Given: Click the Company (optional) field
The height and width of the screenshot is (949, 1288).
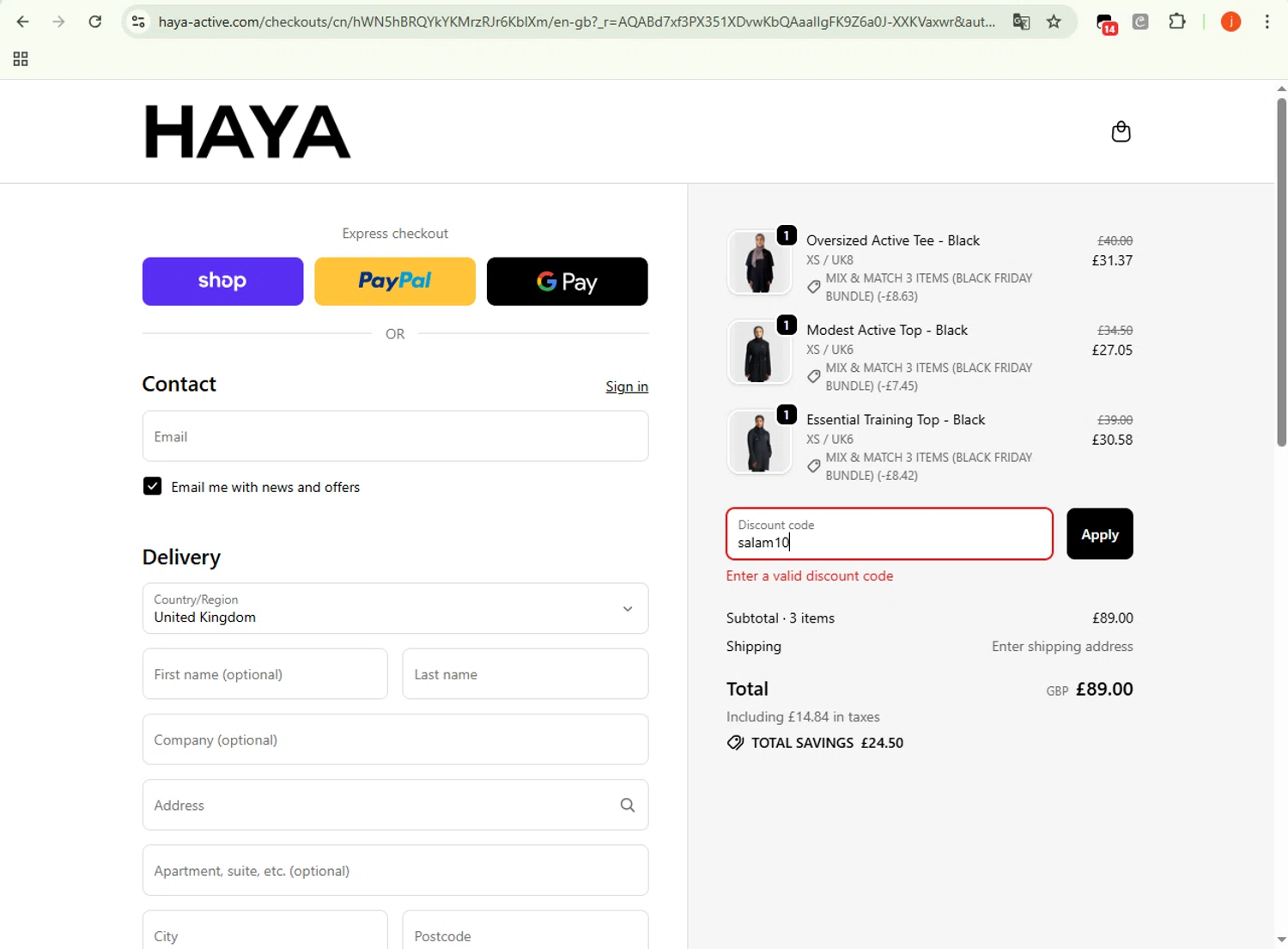Looking at the screenshot, I should 395,739.
